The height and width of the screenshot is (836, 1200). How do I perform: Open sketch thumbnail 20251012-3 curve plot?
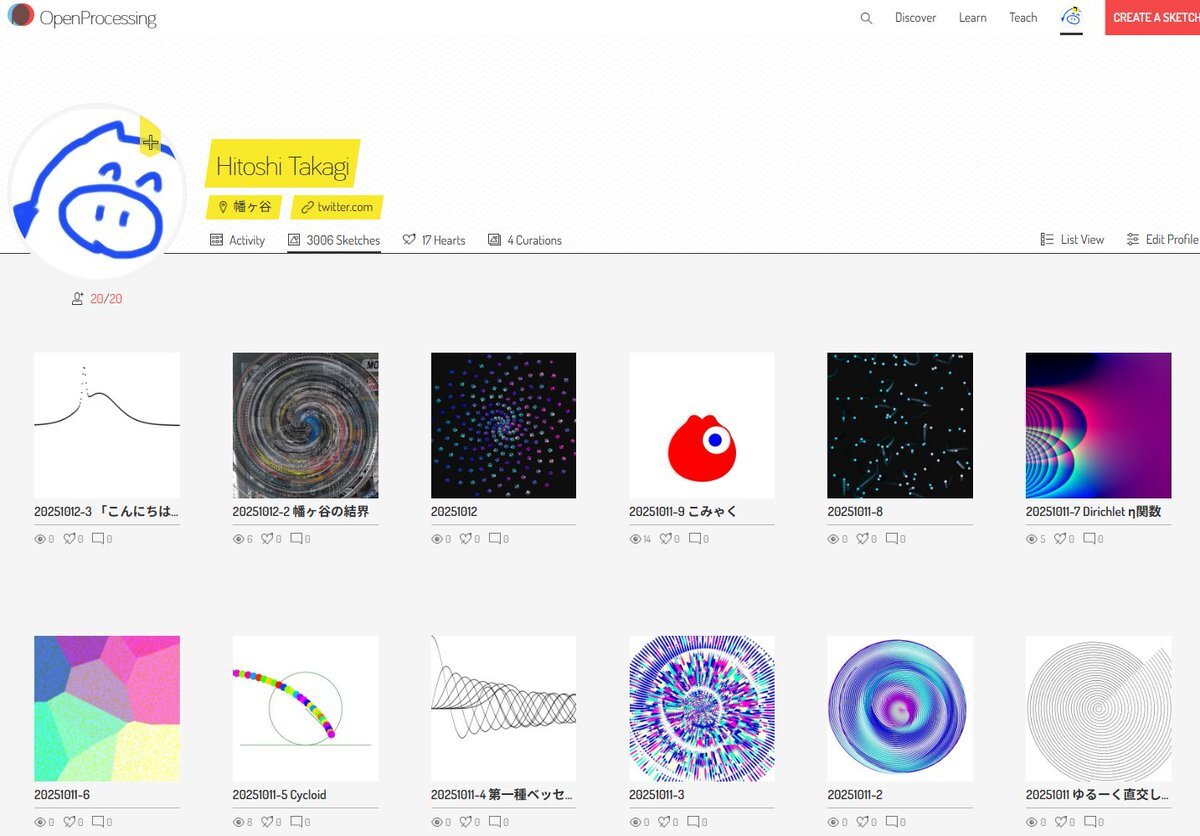[107, 425]
